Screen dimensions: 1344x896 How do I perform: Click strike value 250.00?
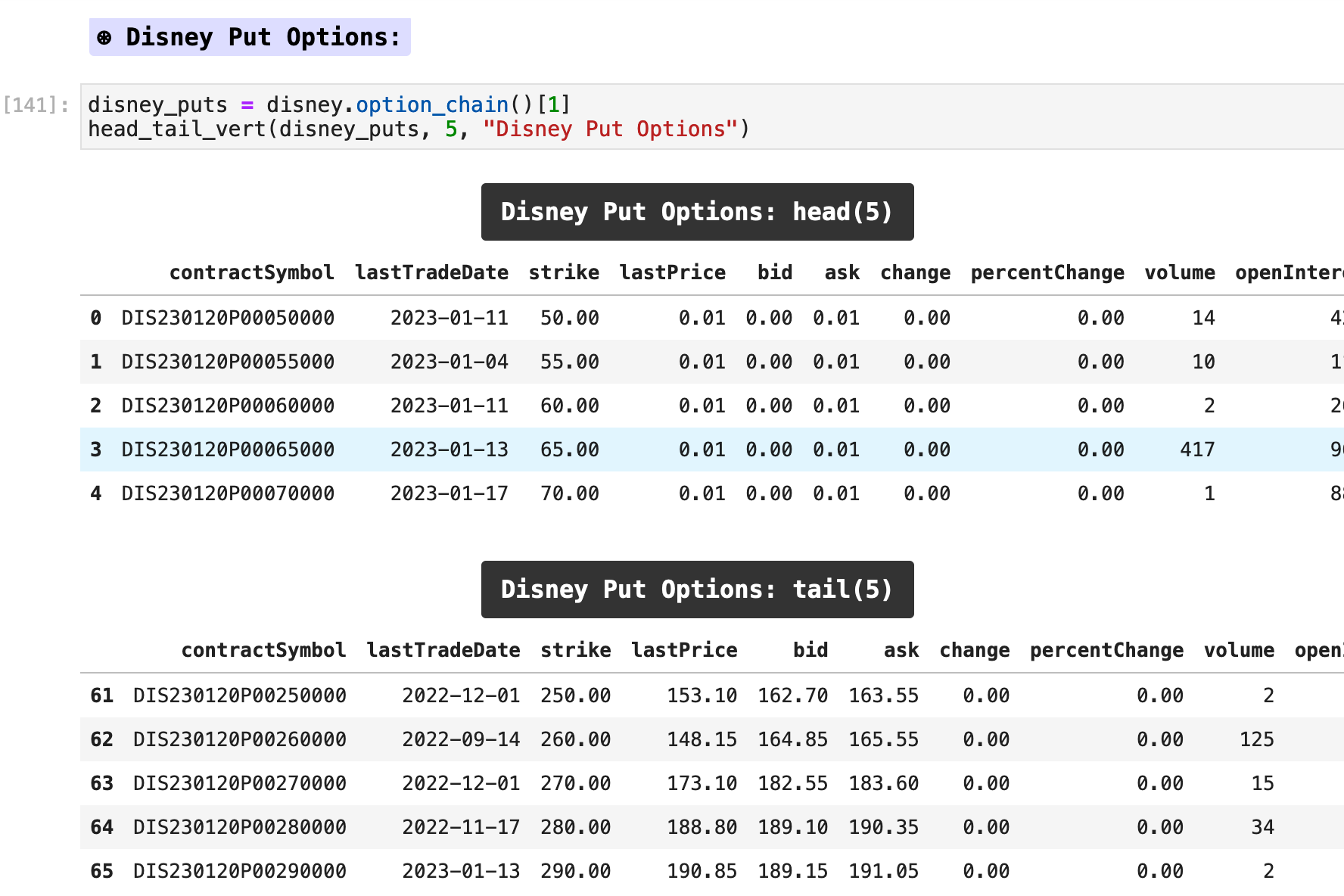(576, 695)
